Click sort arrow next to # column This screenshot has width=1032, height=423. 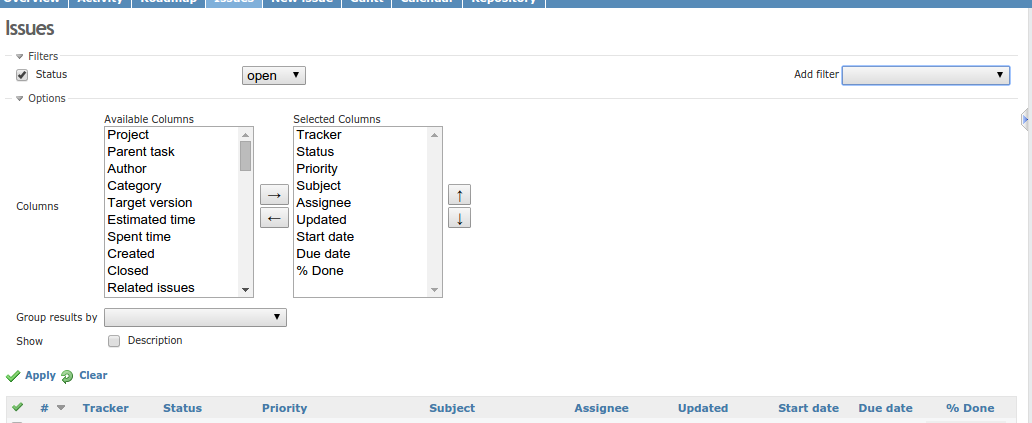(x=61, y=408)
